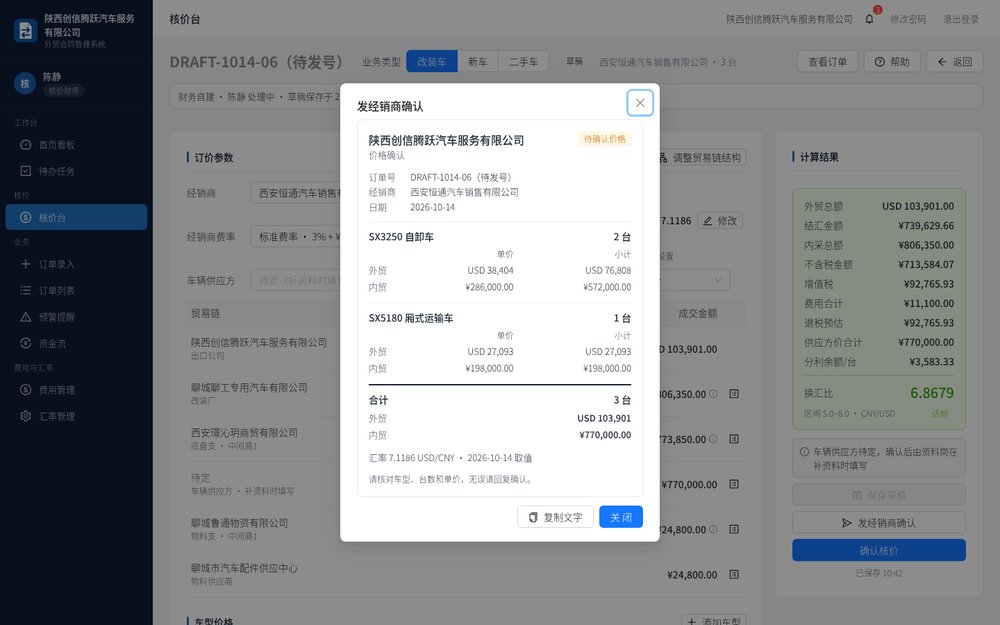Click the dialog total ¥770,000.00 value

[605, 435]
